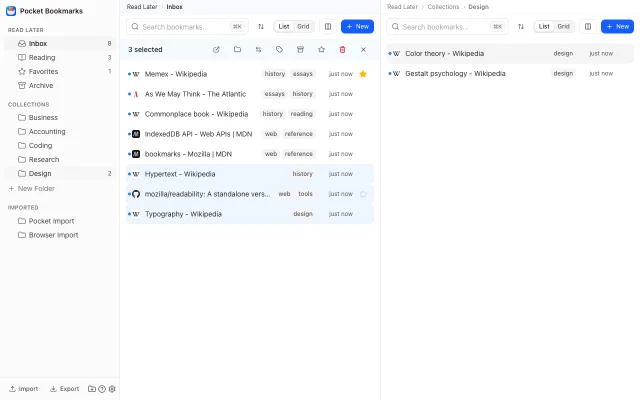Click Read Later breadcrumb in Inbox pane
This screenshot has width=640, height=400.
(x=142, y=7)
